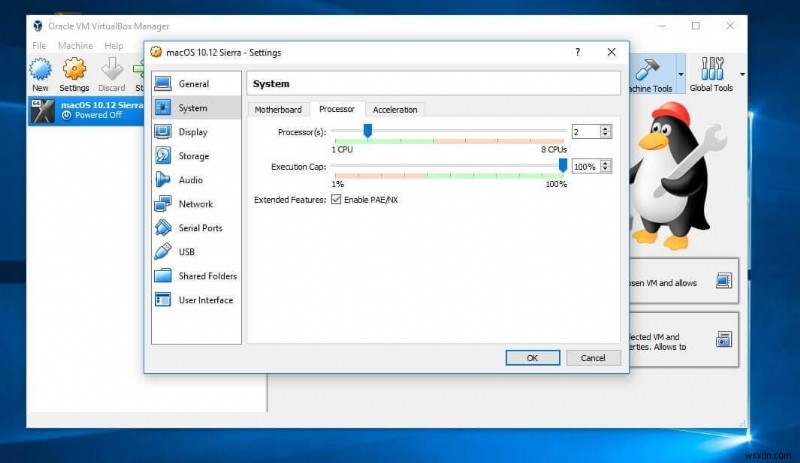Expand the Machine Tools dropdown arrow
800x463 pixels.
tap(681, 75)
